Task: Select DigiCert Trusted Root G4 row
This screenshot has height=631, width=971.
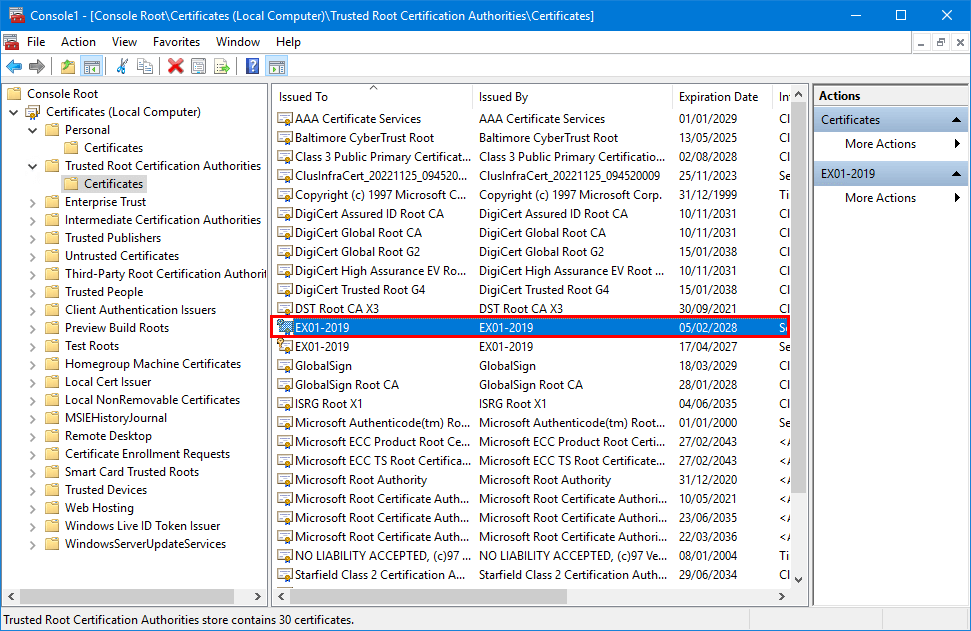Action: point(532,290)
